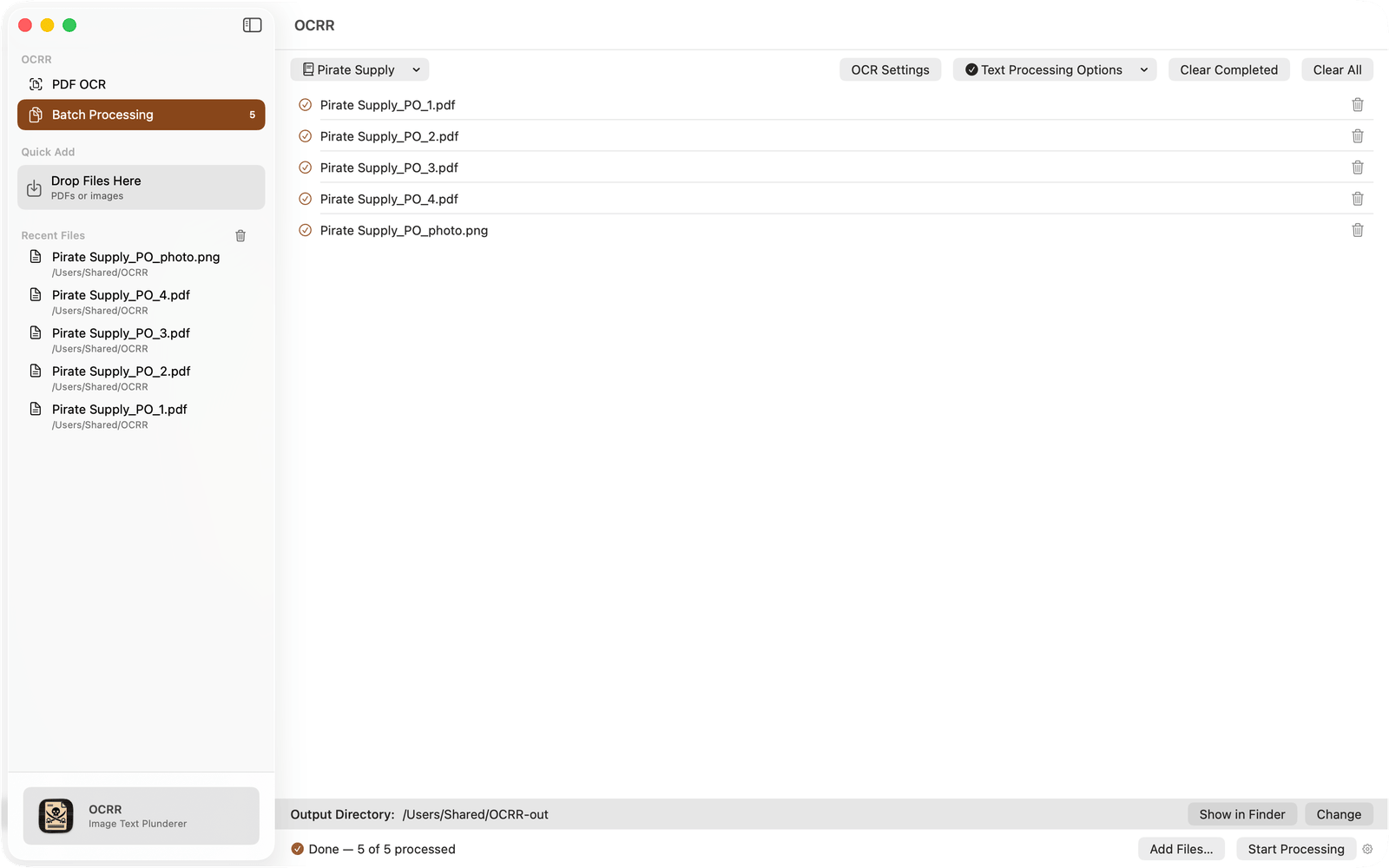1389x868 pixels.
Task: Click the Drop Files Here area
Action: coord(141,187)
